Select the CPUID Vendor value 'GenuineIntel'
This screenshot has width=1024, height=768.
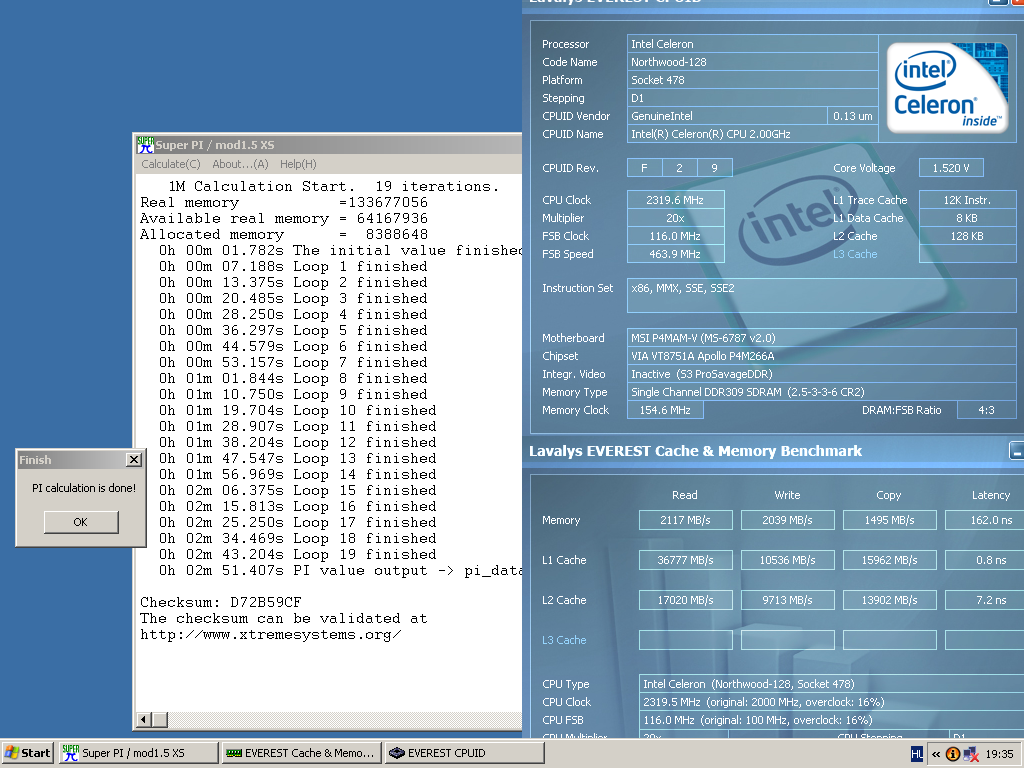(x=727, y=116)
